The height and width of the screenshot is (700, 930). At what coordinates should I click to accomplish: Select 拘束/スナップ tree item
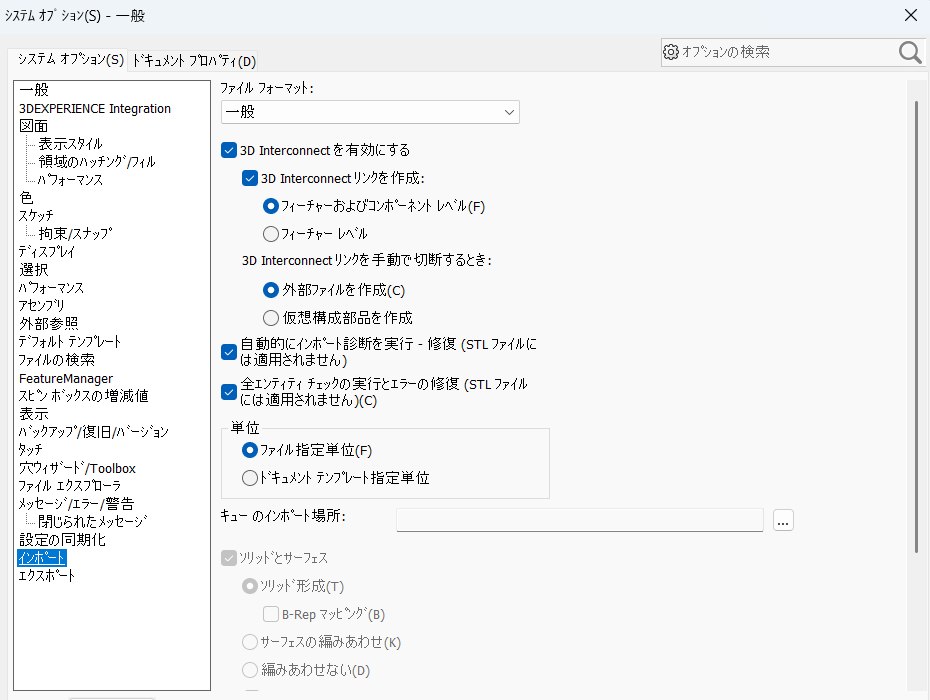tap(75, 234)
